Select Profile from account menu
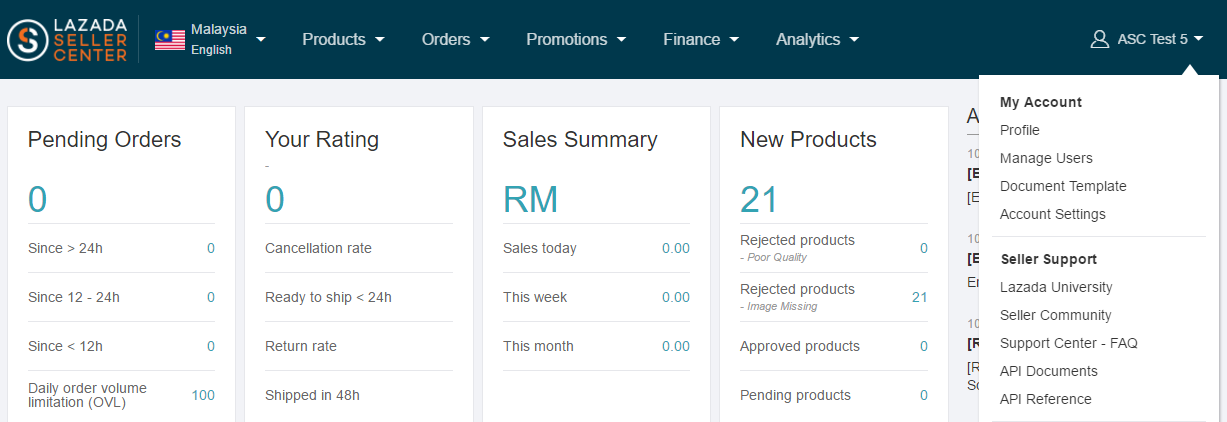Screen dimensions: 1227x422 (1019, 130)
